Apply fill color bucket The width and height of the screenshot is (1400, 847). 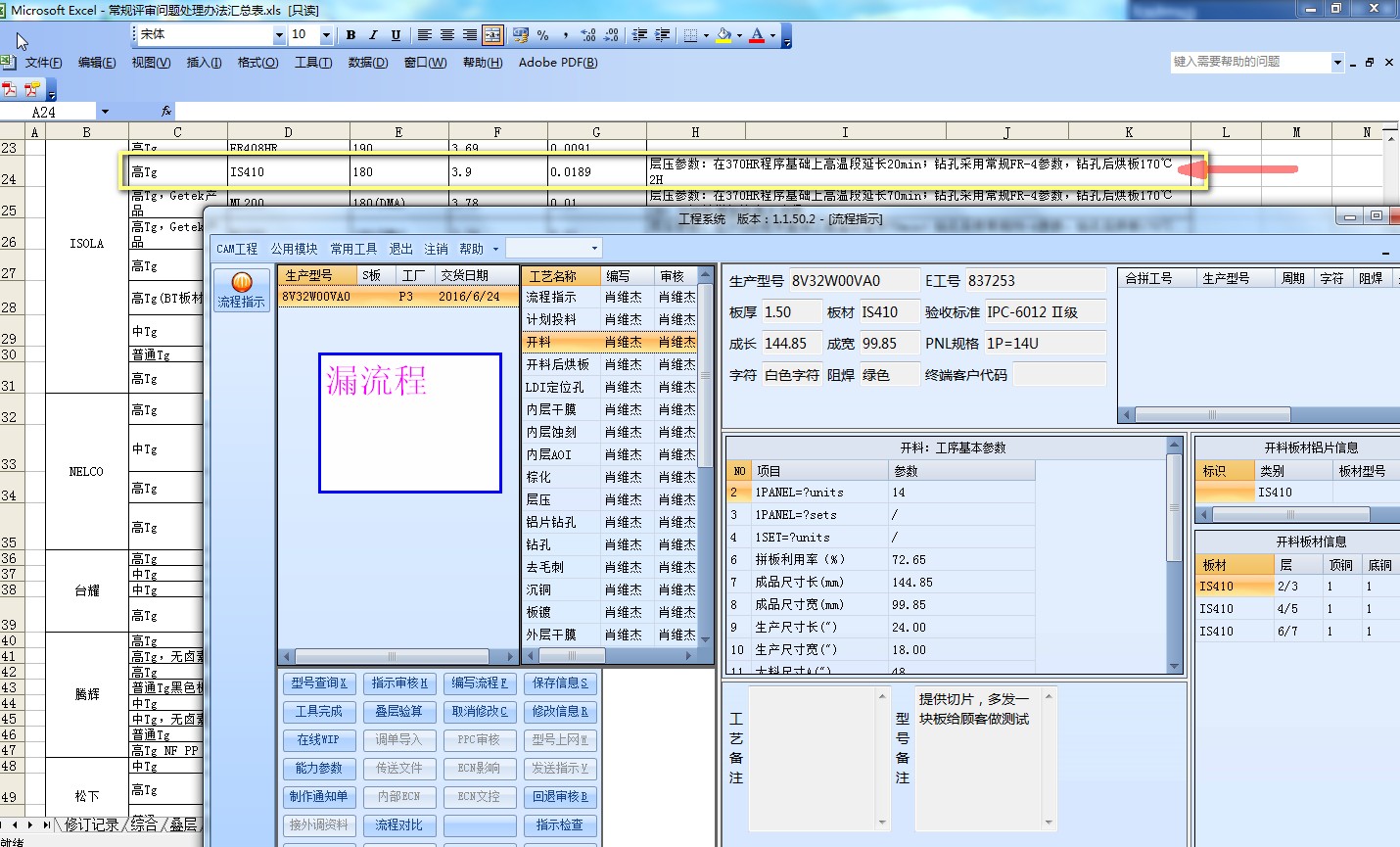[x=723, y=35]
